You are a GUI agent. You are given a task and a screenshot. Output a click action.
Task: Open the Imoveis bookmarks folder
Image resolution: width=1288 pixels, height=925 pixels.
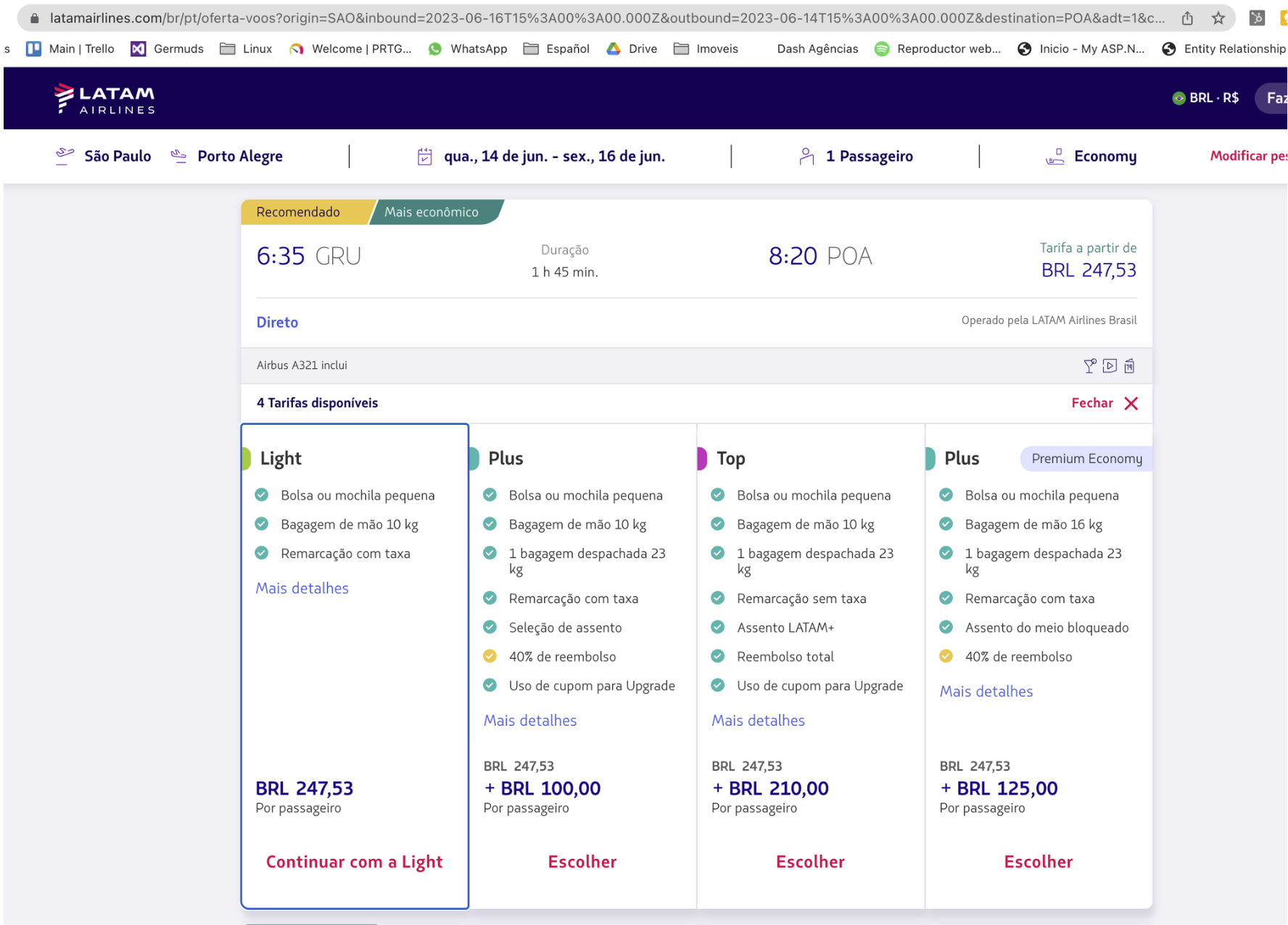(706, 49)
